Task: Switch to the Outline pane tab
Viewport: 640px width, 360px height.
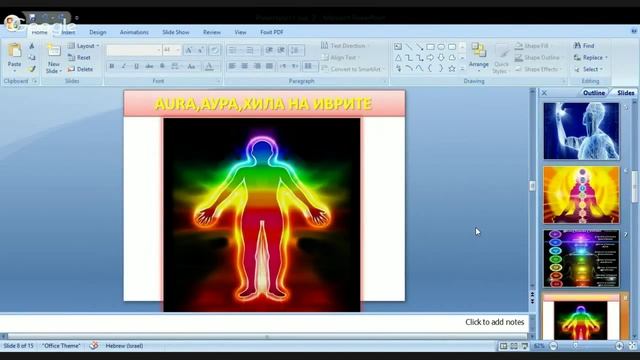Action: tap(594, 93)
